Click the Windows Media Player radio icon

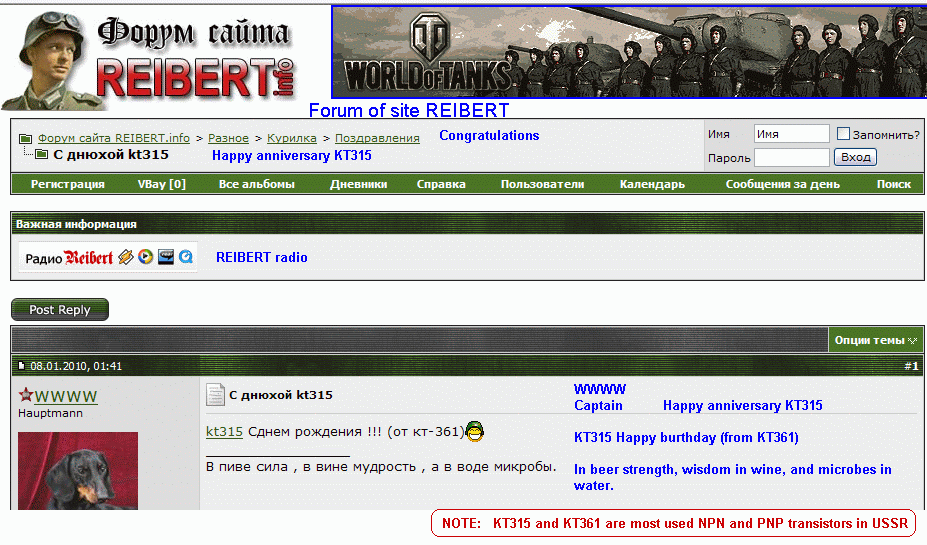[x=145, y=257]
